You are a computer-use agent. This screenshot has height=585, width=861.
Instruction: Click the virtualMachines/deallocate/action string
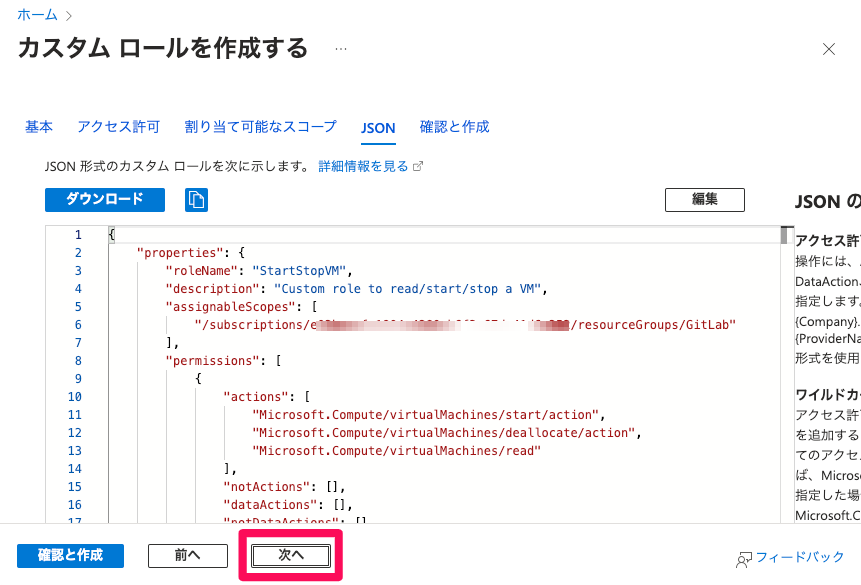coord(444,433)
